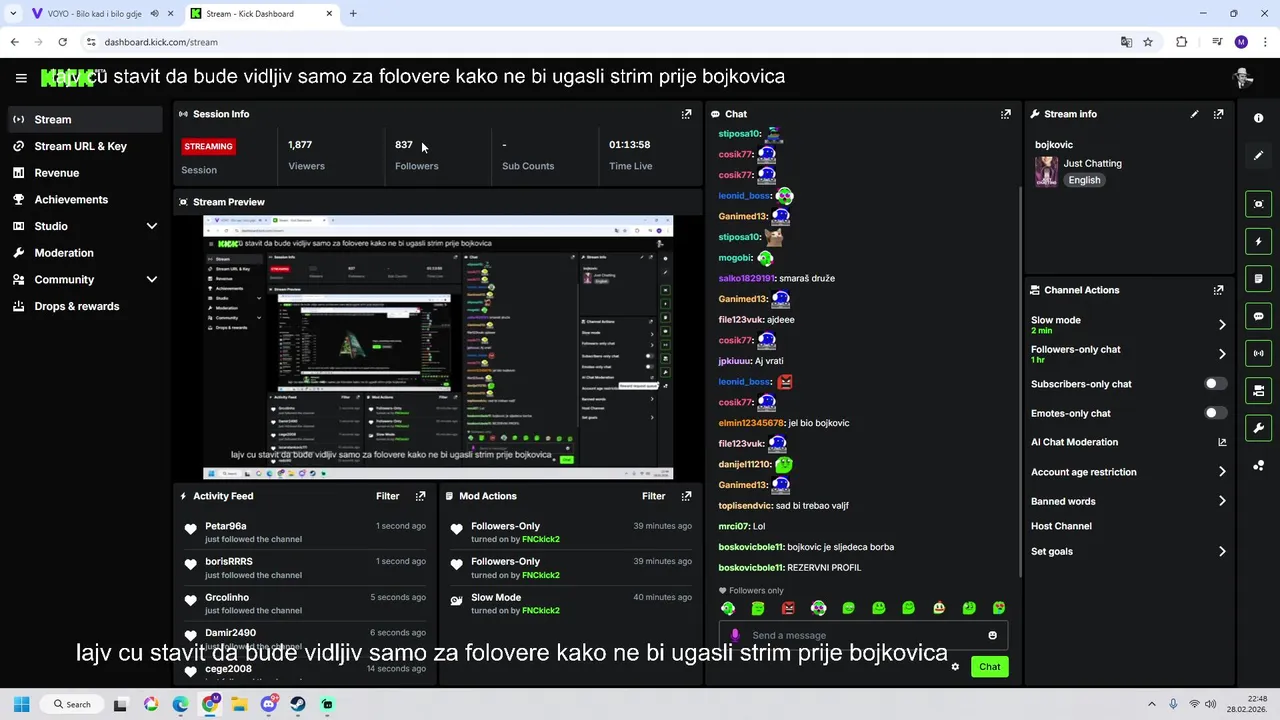Open Discord from the taskbar
This screenshot has width=1280, height=720.
[x=268, y=704]
